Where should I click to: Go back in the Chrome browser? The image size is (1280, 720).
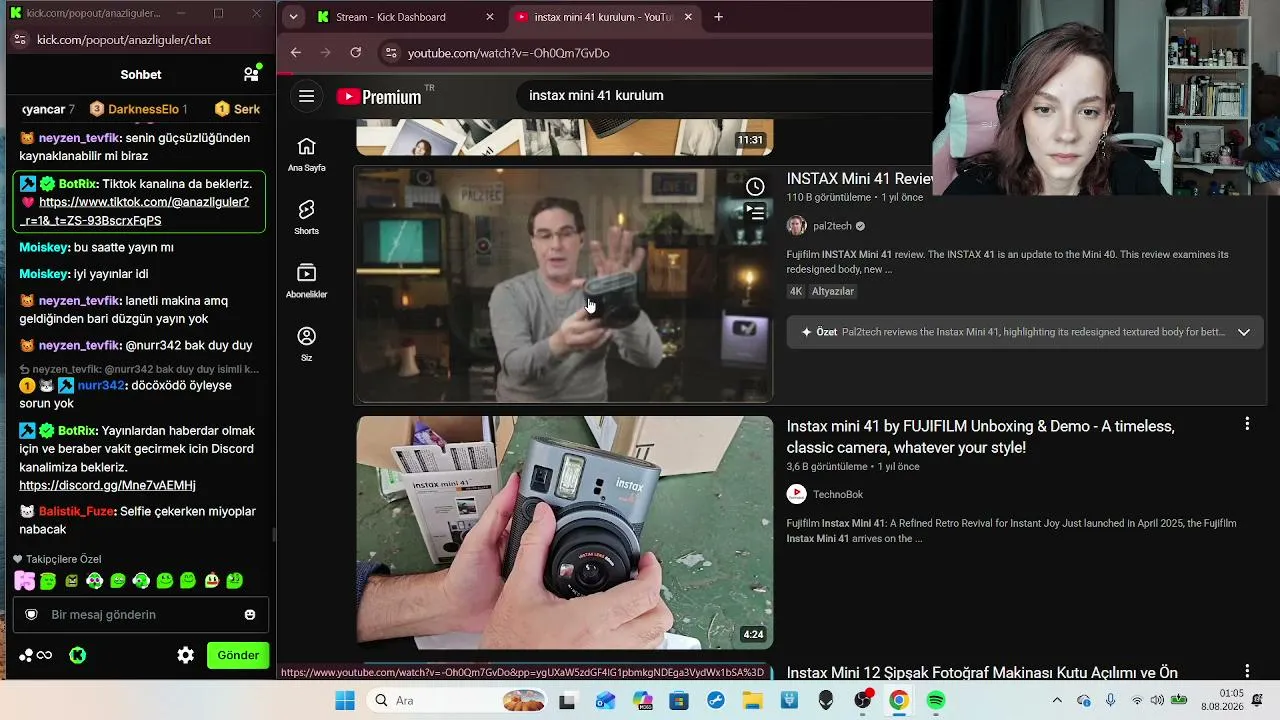(x=295, y=53)
